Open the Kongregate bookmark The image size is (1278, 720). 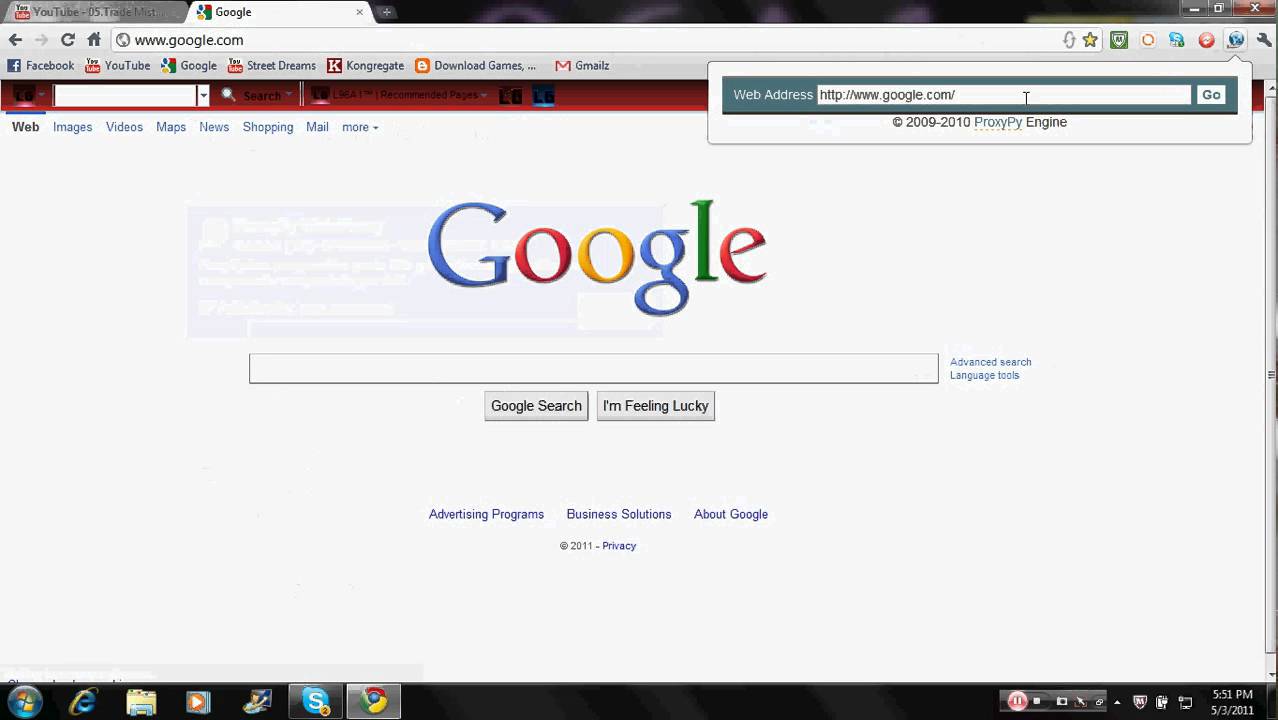(x=366, y=65)
